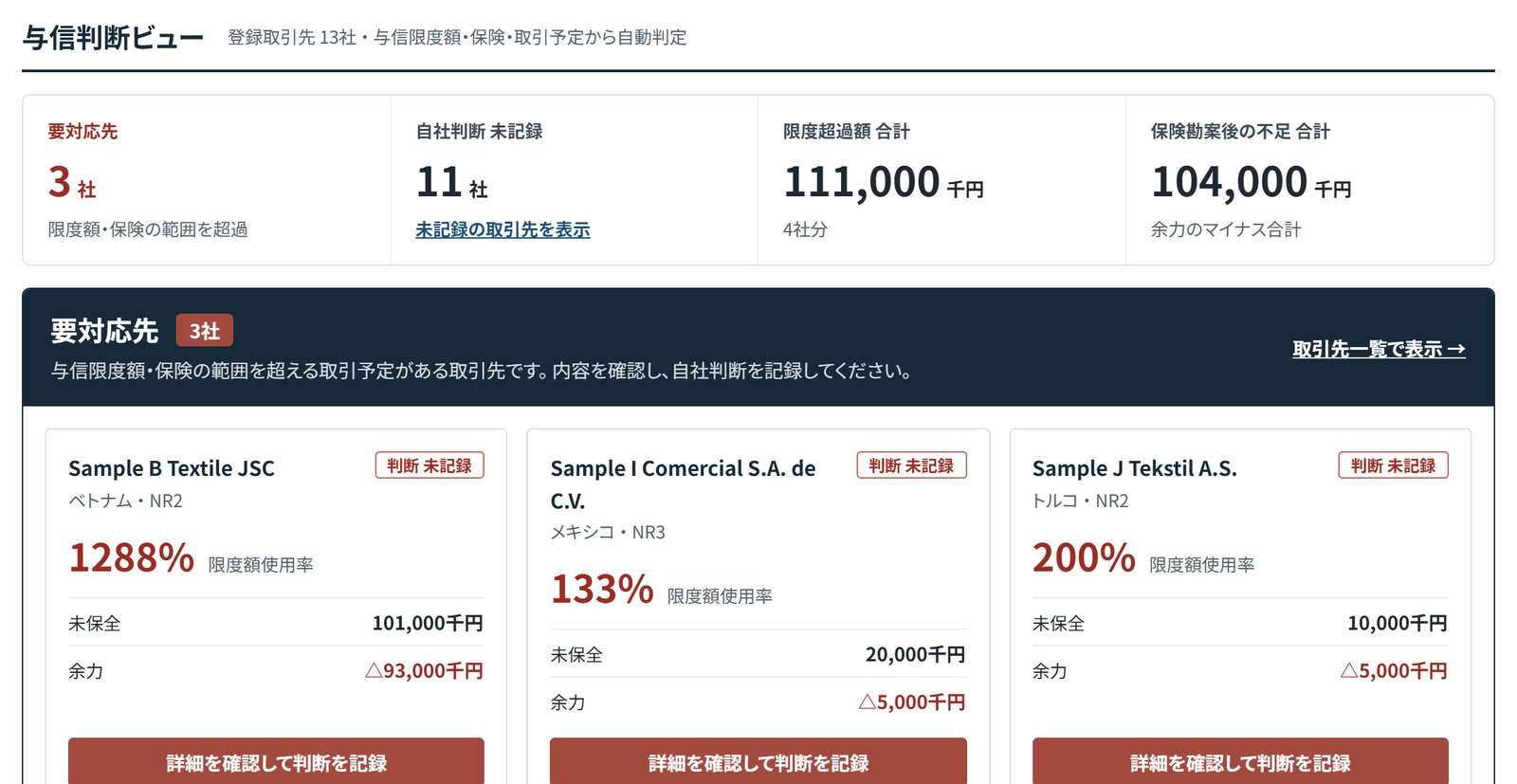The image size is (1517, 784).
Task: Click the 余力のマイナス合計 caption
Action: click(1226, 229)
